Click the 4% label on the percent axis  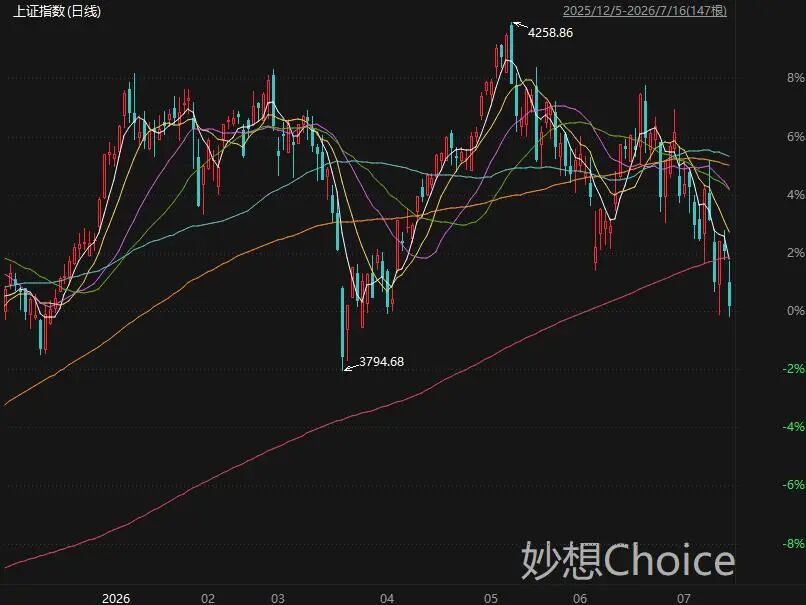(795, 195)
